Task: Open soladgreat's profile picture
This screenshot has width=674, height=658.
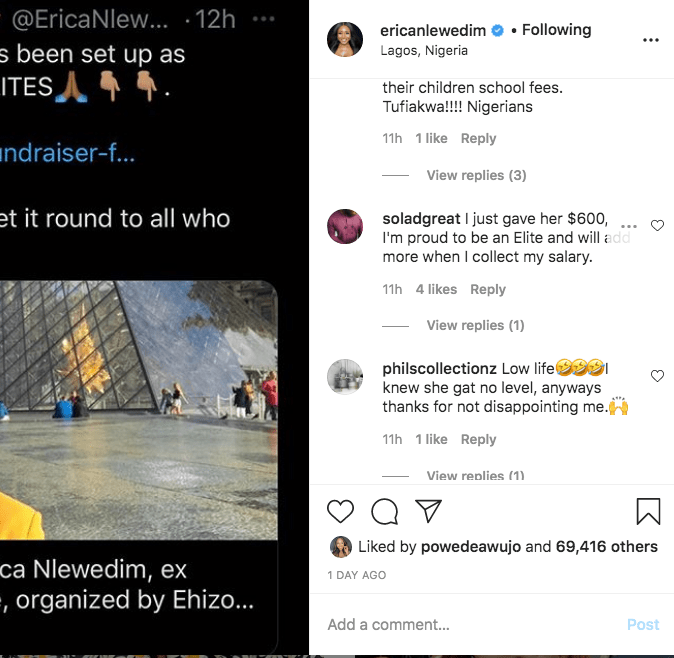Action: [x=345, y=227]
